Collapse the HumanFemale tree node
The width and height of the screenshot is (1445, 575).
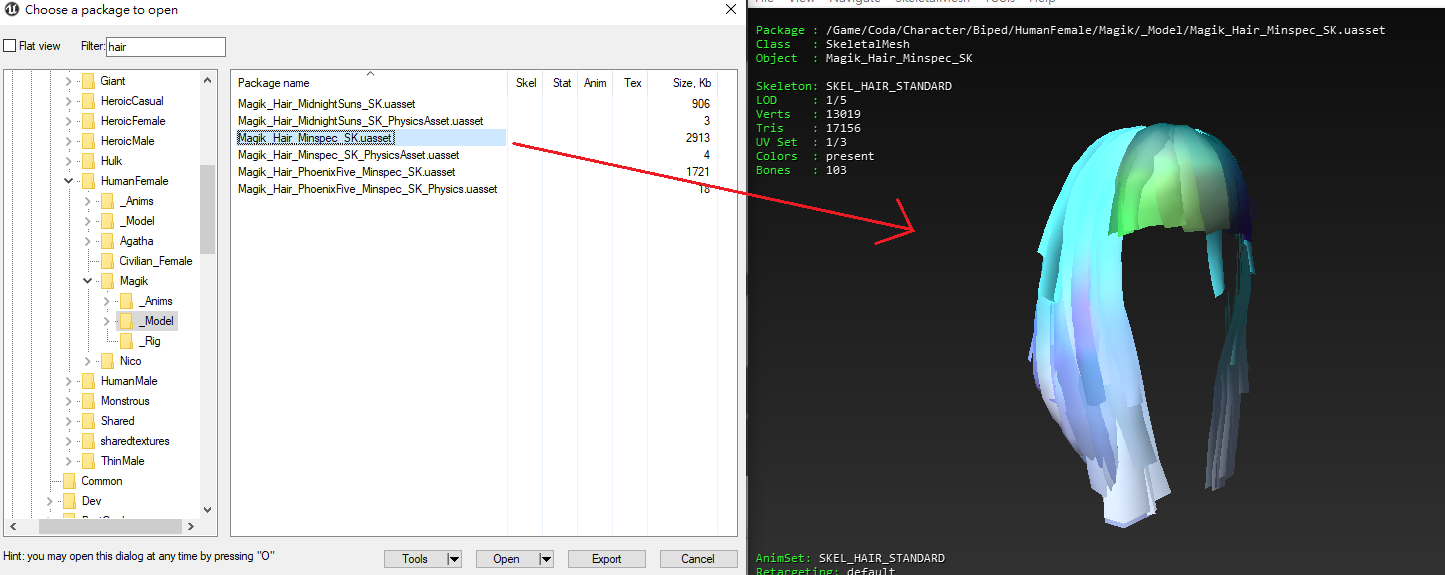tap(69, 181)
